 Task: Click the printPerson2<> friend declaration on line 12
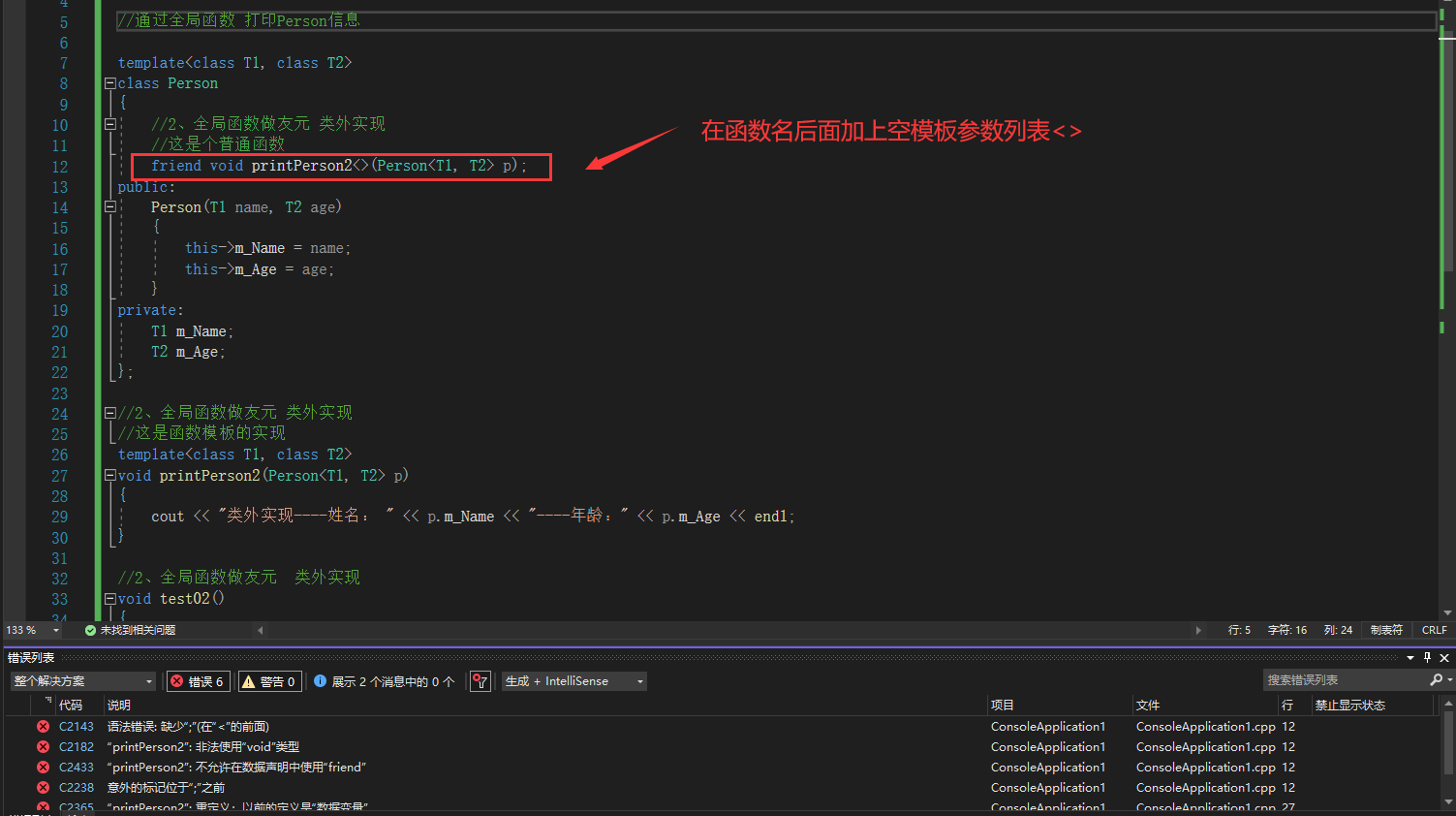tap(339, 166)
